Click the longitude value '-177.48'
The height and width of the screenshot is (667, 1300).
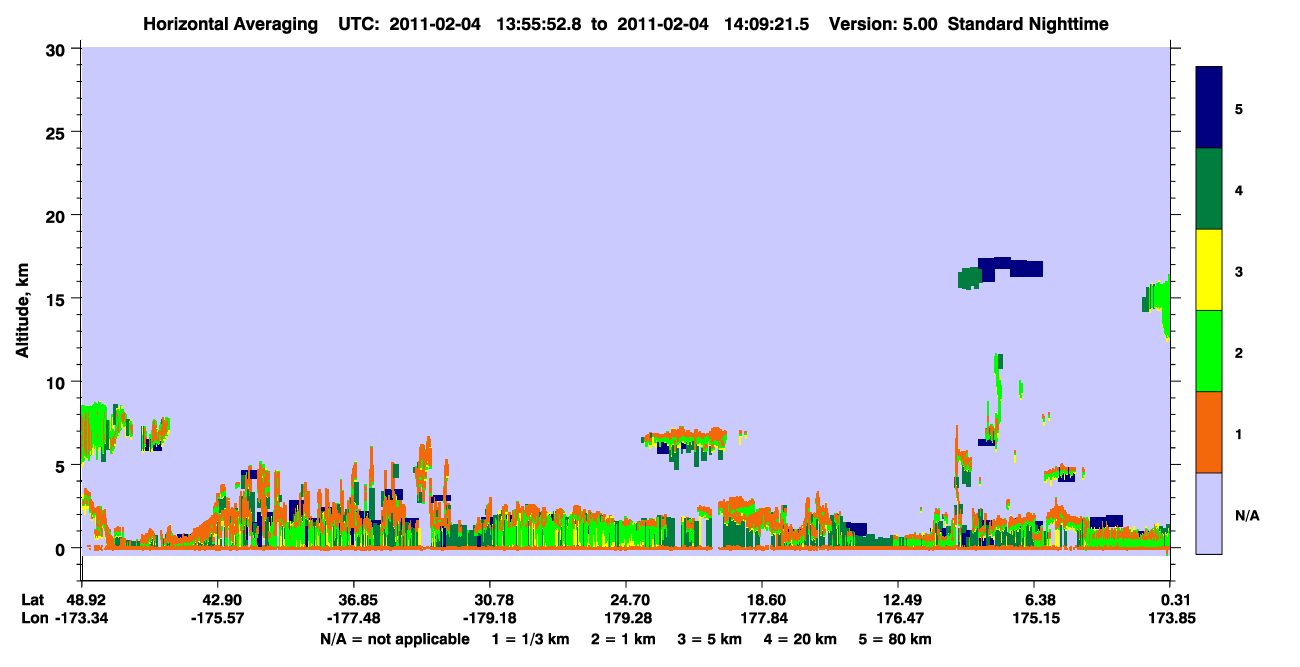coord(354,618)
